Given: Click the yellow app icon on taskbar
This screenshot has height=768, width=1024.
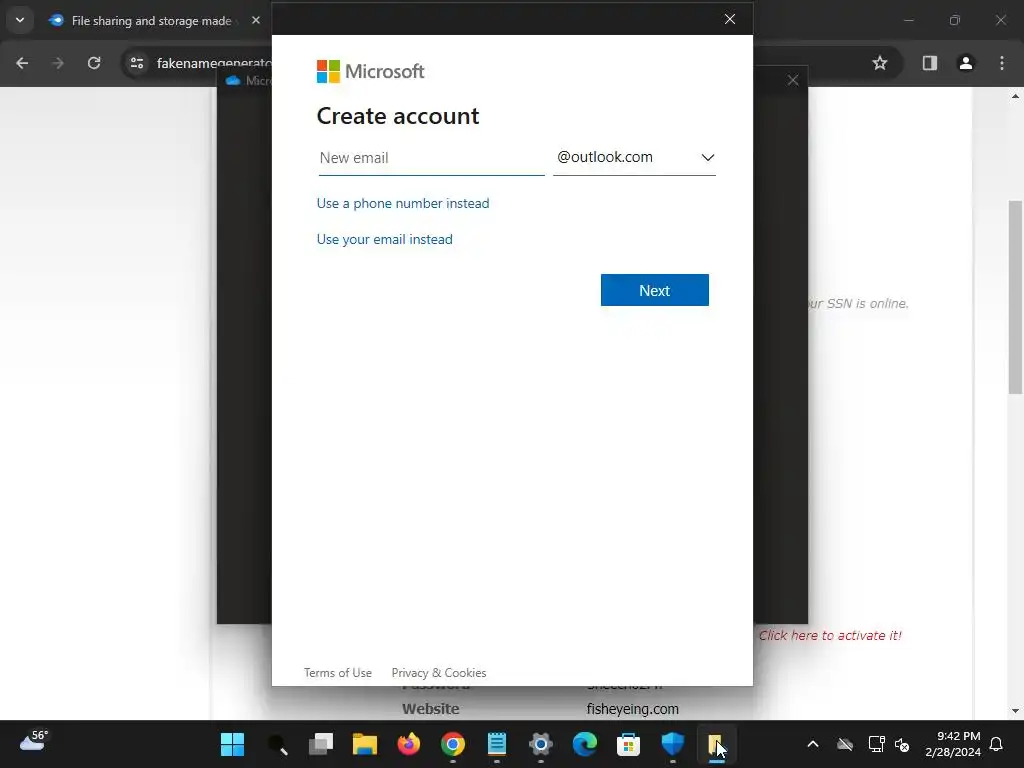Looking at the screenshot, I should (716, 744).
